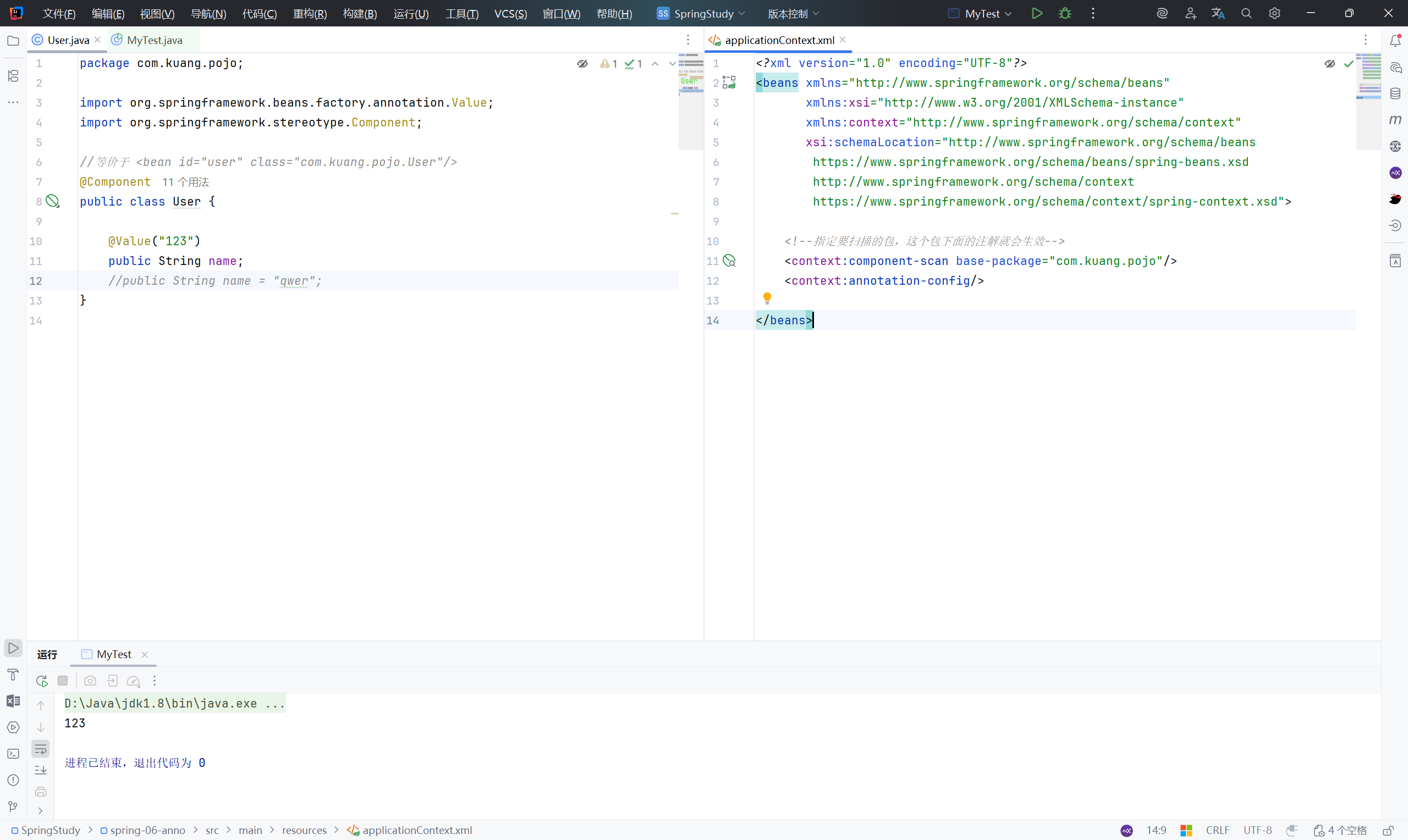The image size is (1408, 840).
Task: Toggle reader mode eye in User.java
Action: (582, 64)
